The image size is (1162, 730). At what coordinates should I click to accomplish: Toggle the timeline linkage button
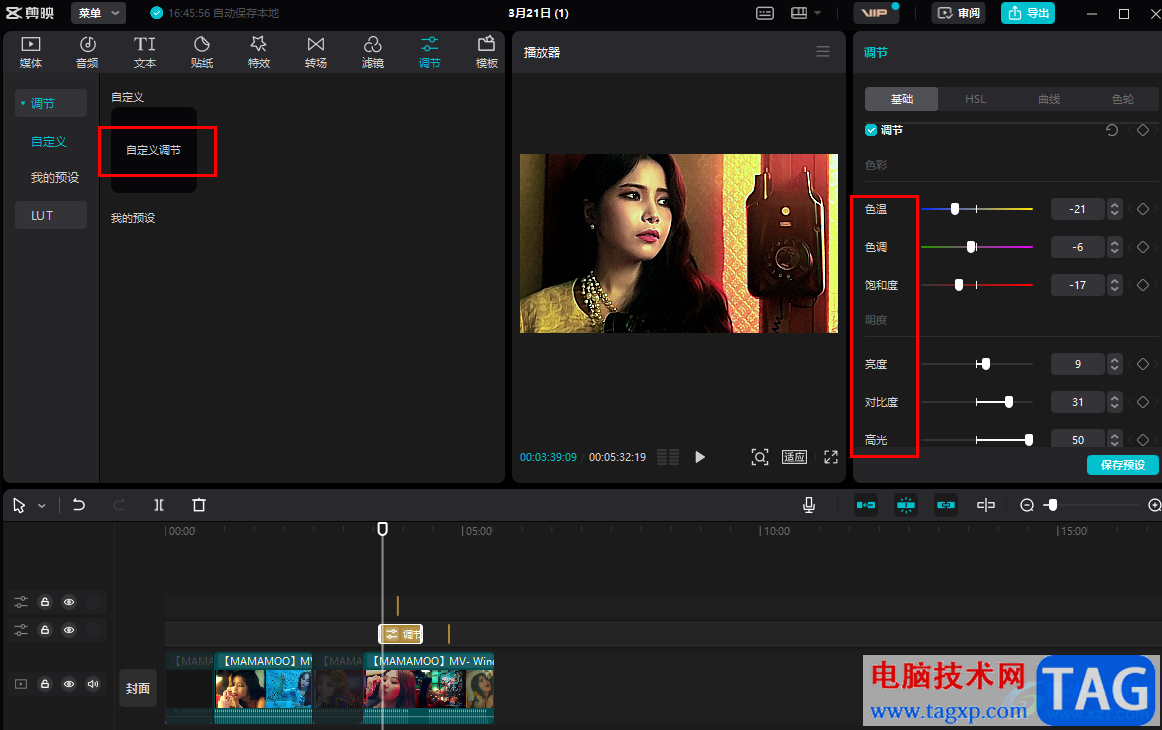pos(946,505)
